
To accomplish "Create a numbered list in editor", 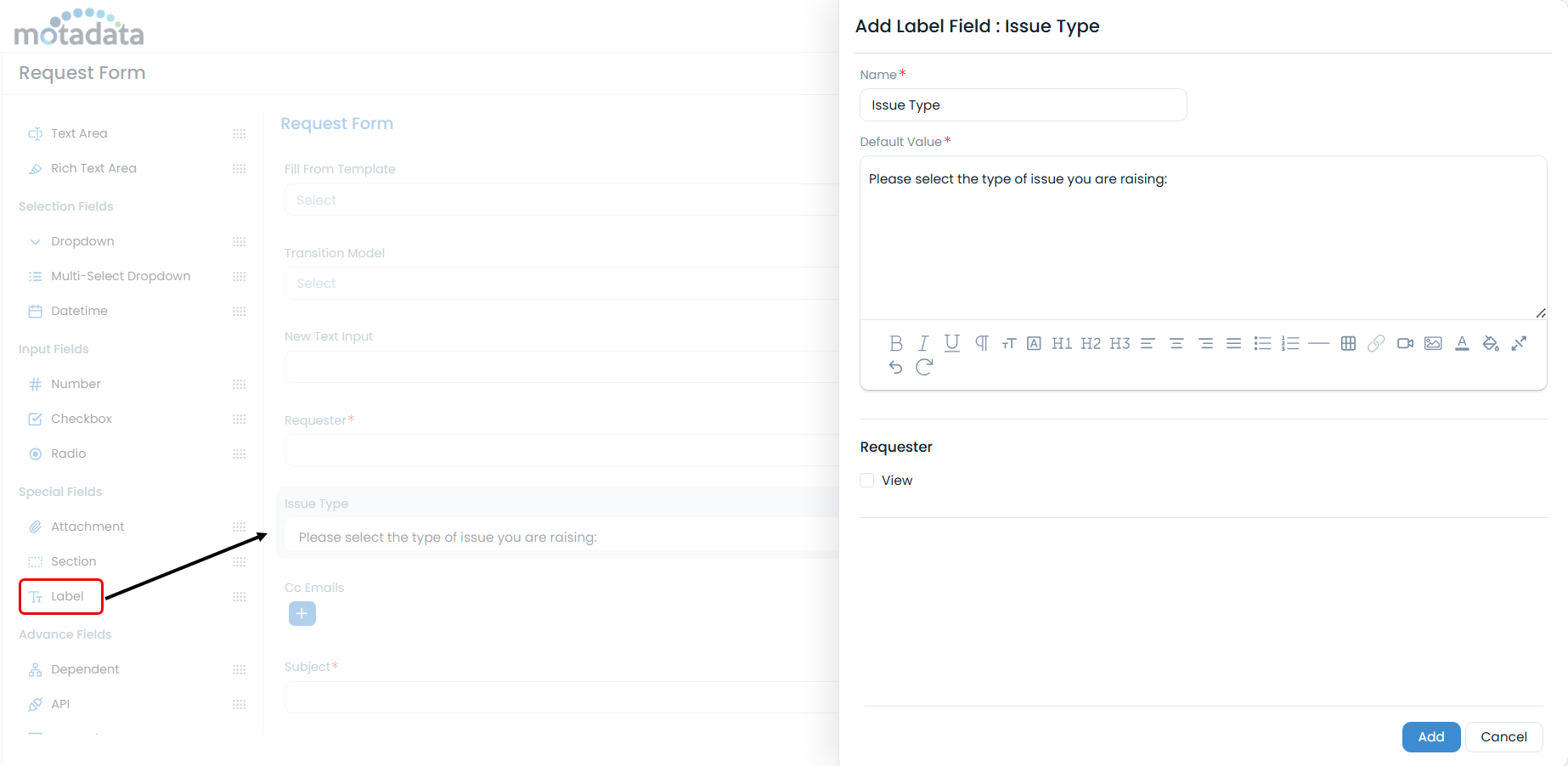I will click(x=1290, y=343).
